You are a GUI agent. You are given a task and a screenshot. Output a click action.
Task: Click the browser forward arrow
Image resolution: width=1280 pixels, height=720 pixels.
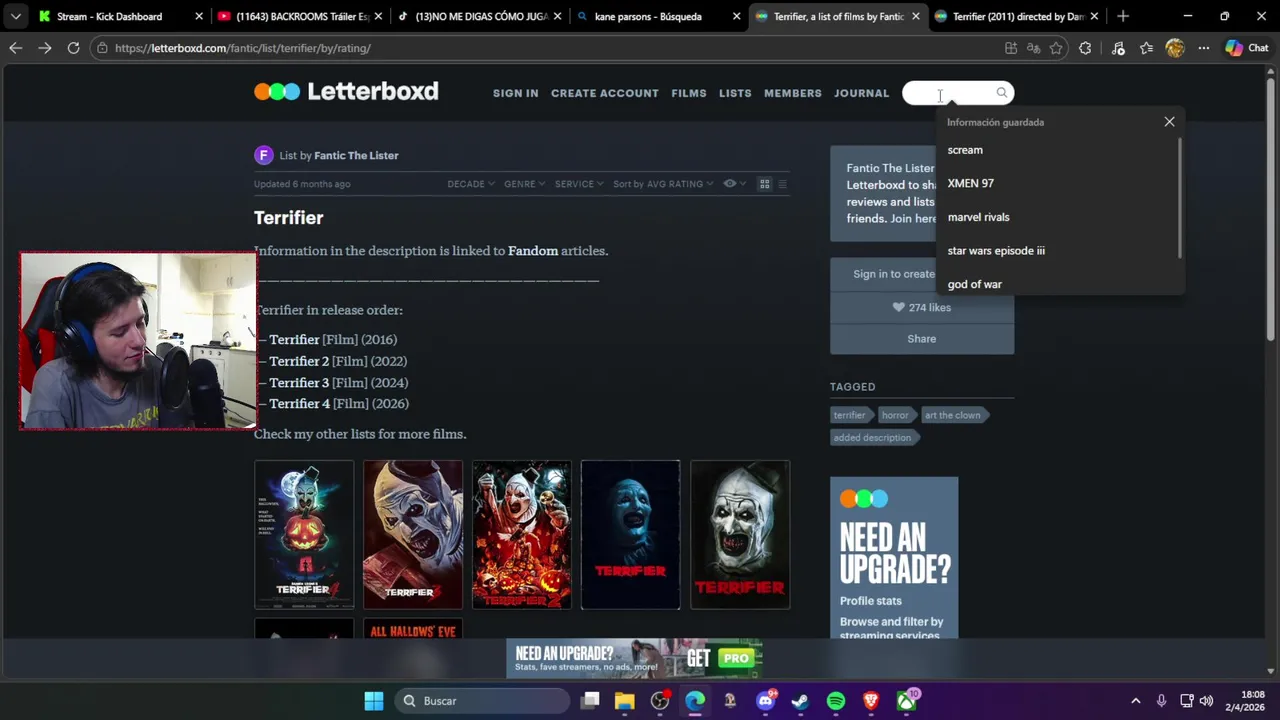pos(44,48)
